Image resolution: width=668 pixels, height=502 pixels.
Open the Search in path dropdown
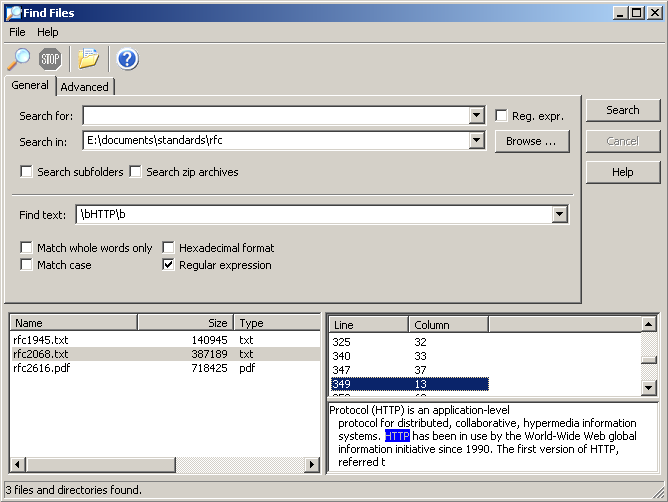476,140
